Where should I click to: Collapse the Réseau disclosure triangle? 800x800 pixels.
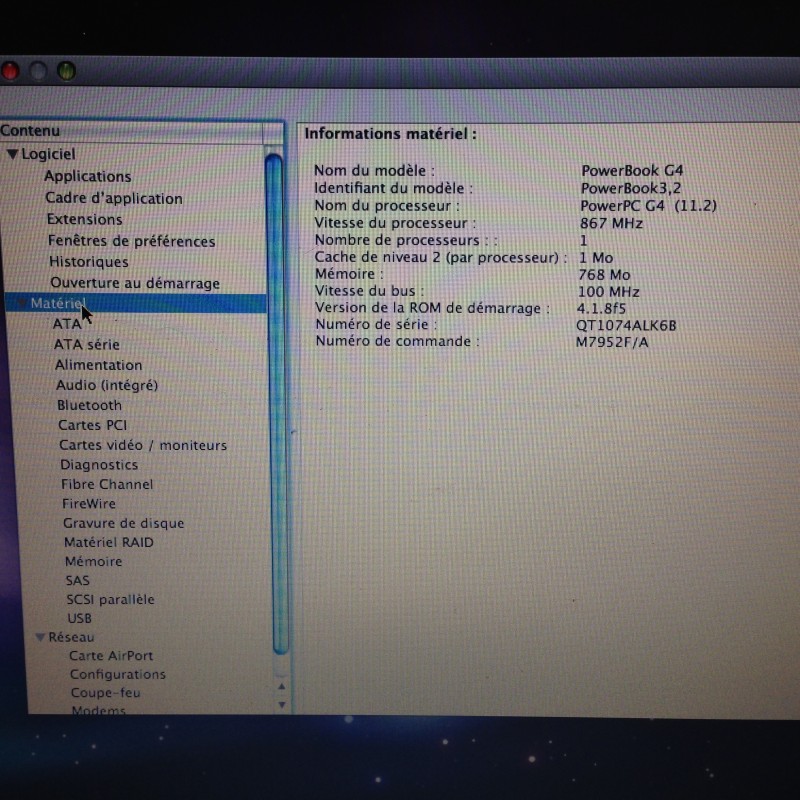40,637
